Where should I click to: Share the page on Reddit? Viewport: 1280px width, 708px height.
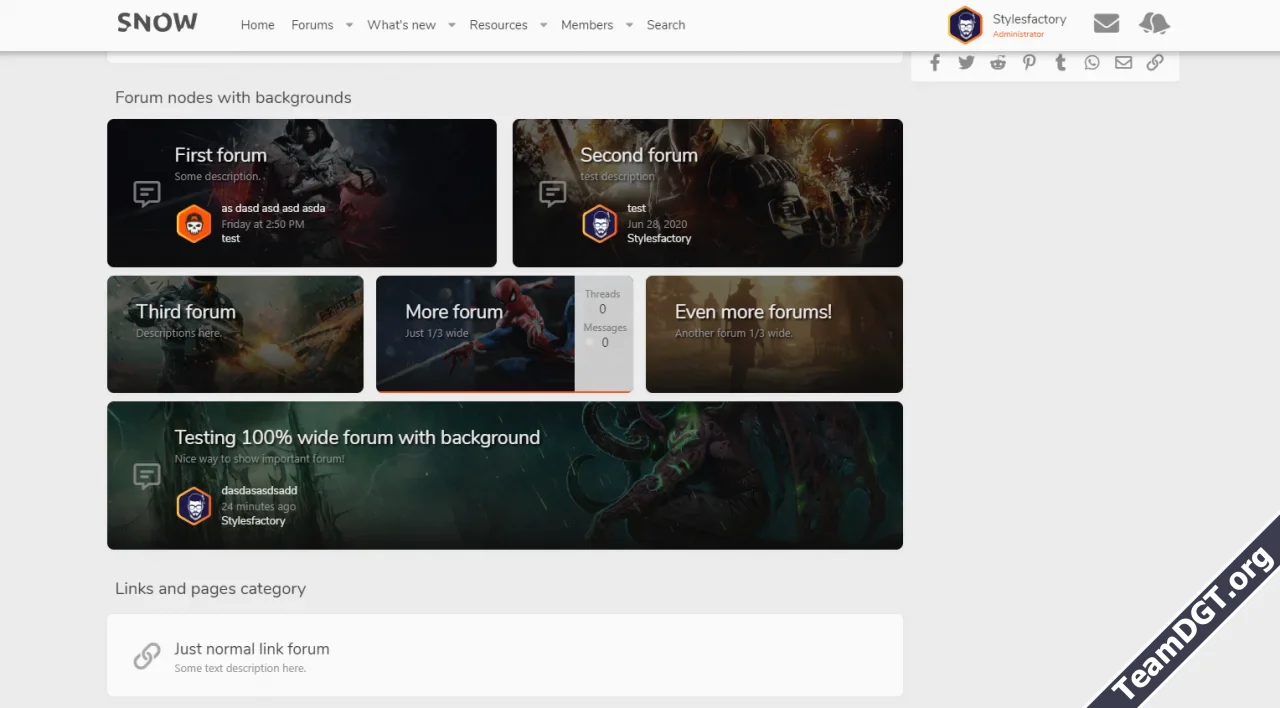click(x=998, y=63)
